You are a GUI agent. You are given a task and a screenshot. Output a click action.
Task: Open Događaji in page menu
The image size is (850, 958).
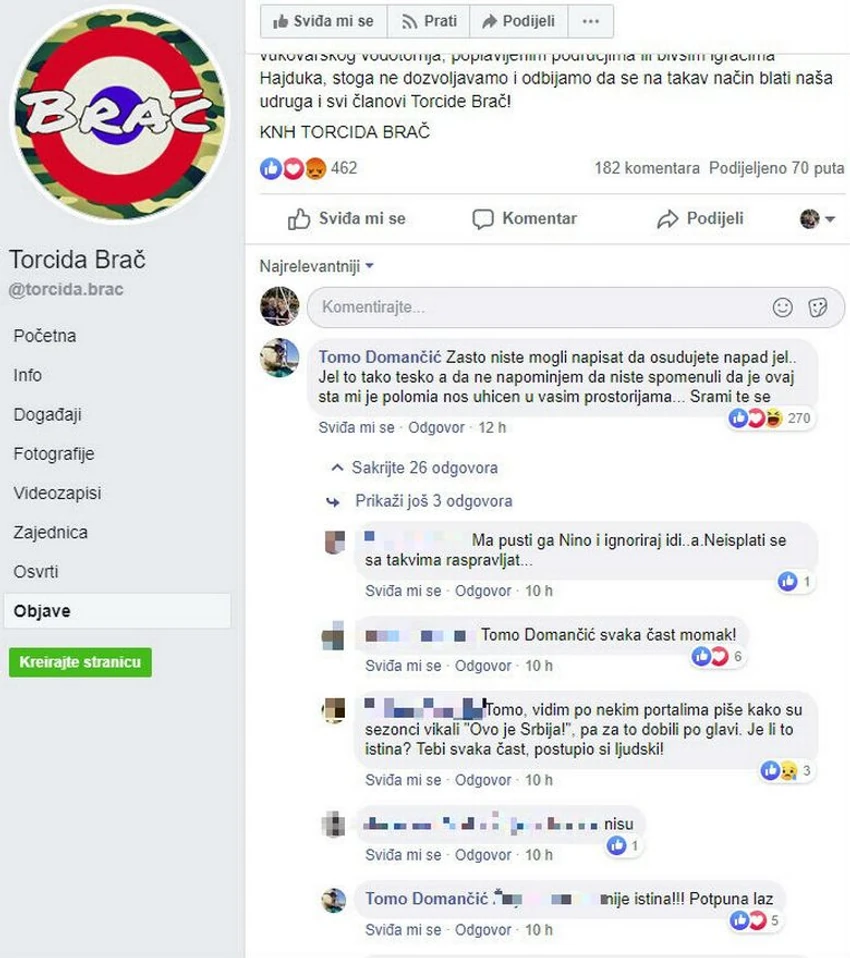pos(47,415)
